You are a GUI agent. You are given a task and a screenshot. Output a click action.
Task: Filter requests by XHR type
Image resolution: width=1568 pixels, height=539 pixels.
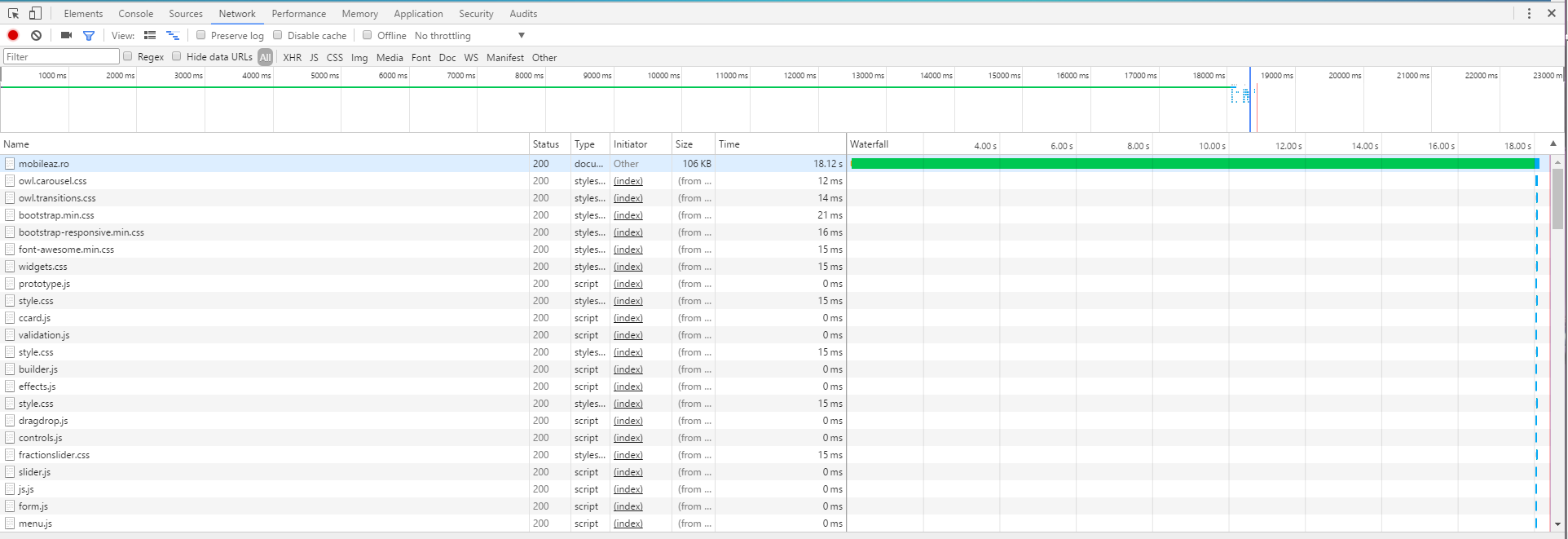click(292, 58)
